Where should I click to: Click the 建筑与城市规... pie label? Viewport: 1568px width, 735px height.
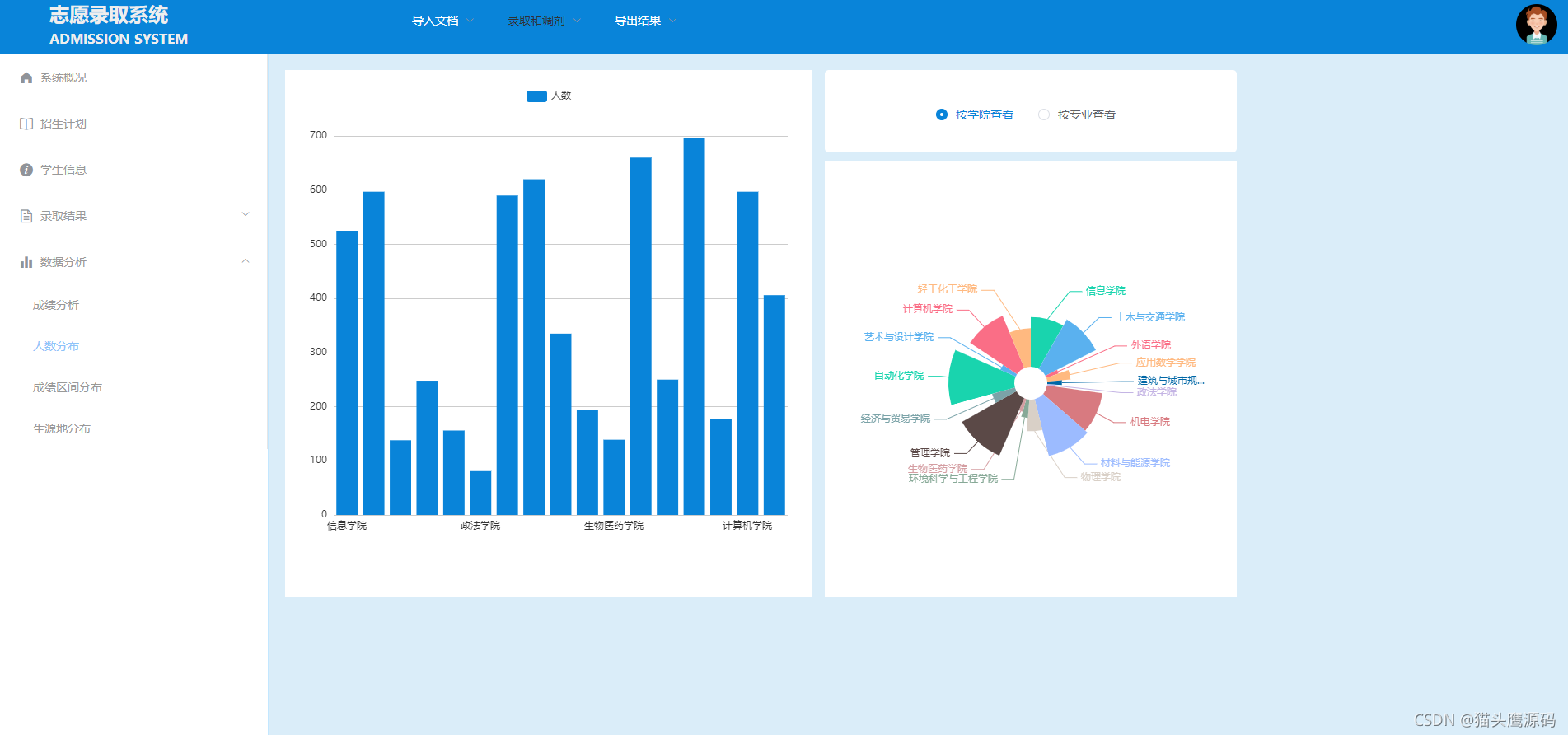point(1171,381)
